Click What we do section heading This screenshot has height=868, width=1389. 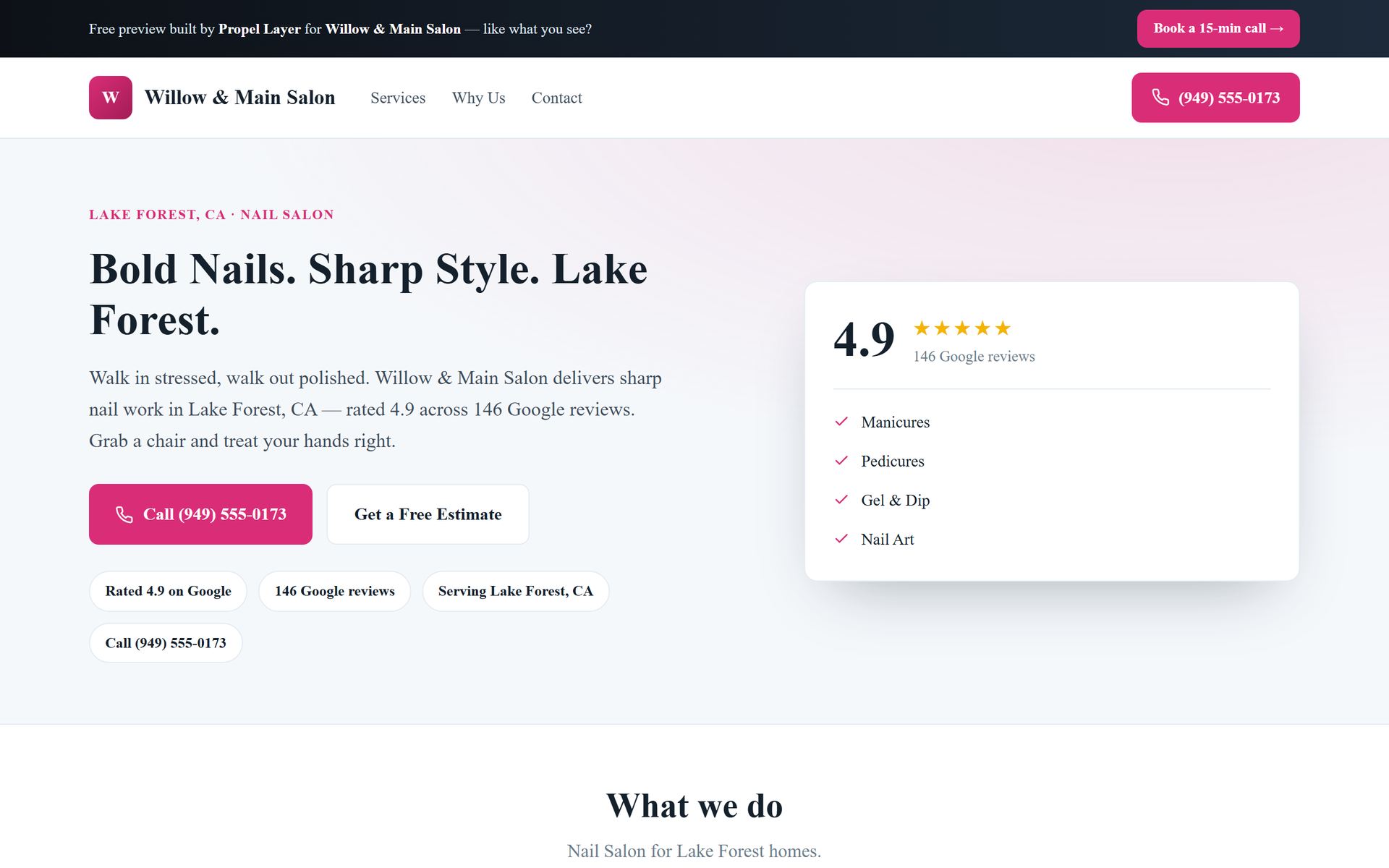[694, 806]
